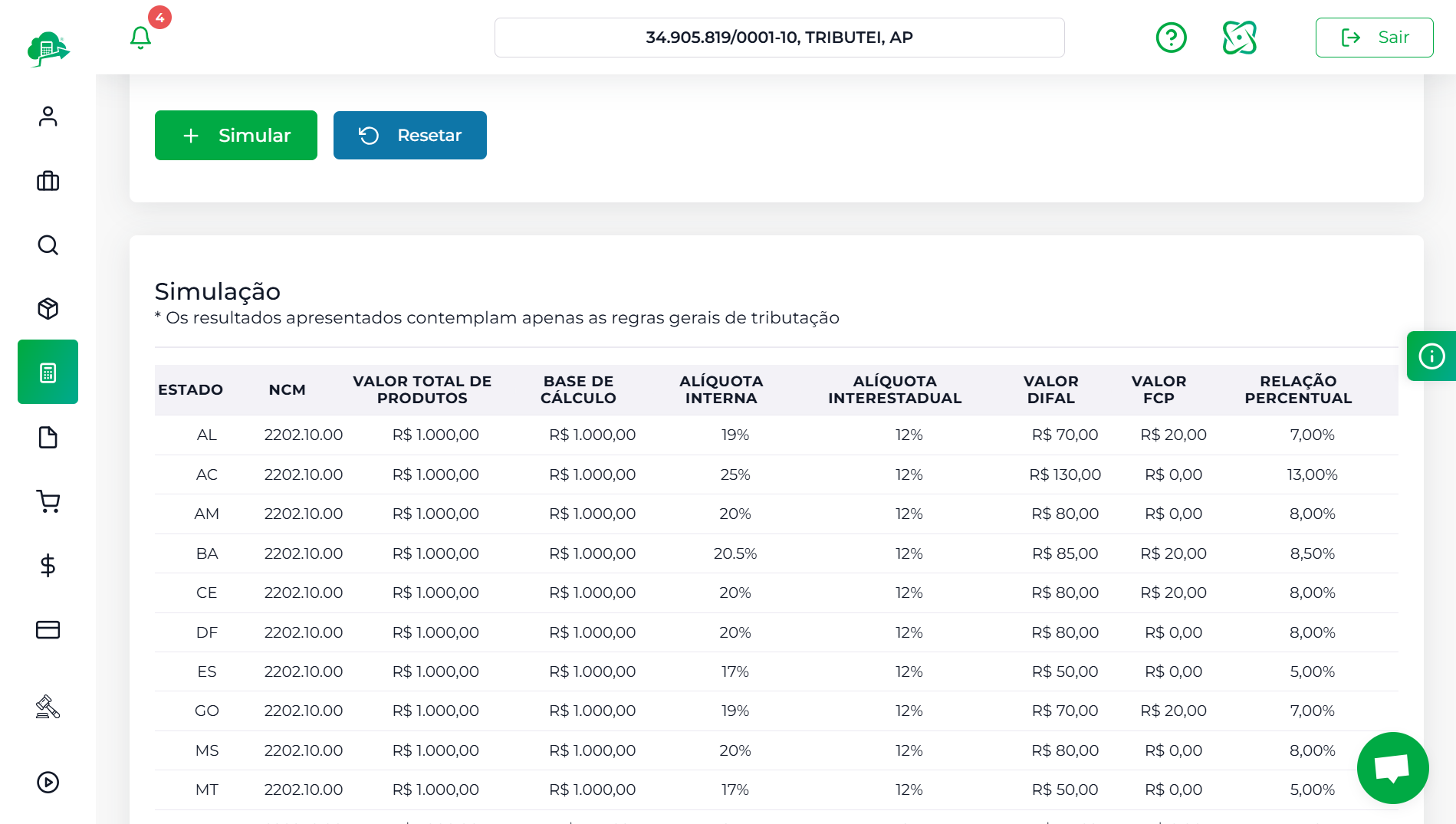Click the help question mark icon
The height and width of the screenshot is (824, 1456).
click(x=1171, y=38)
